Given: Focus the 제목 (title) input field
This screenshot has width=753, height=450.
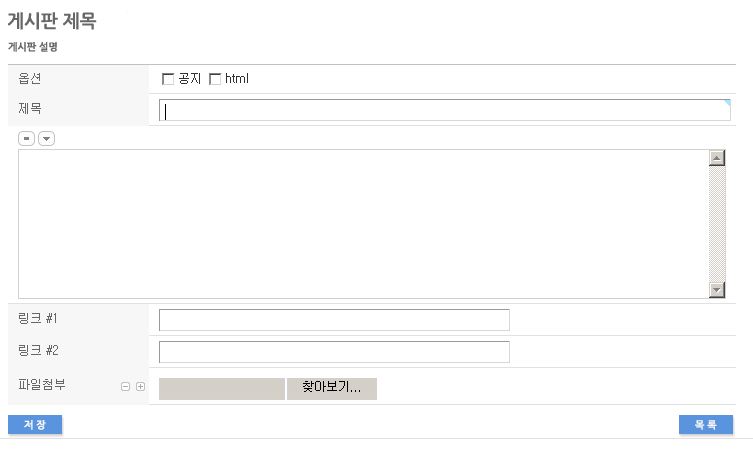Looking at the screenshot, I should click(x=444, y=110).
